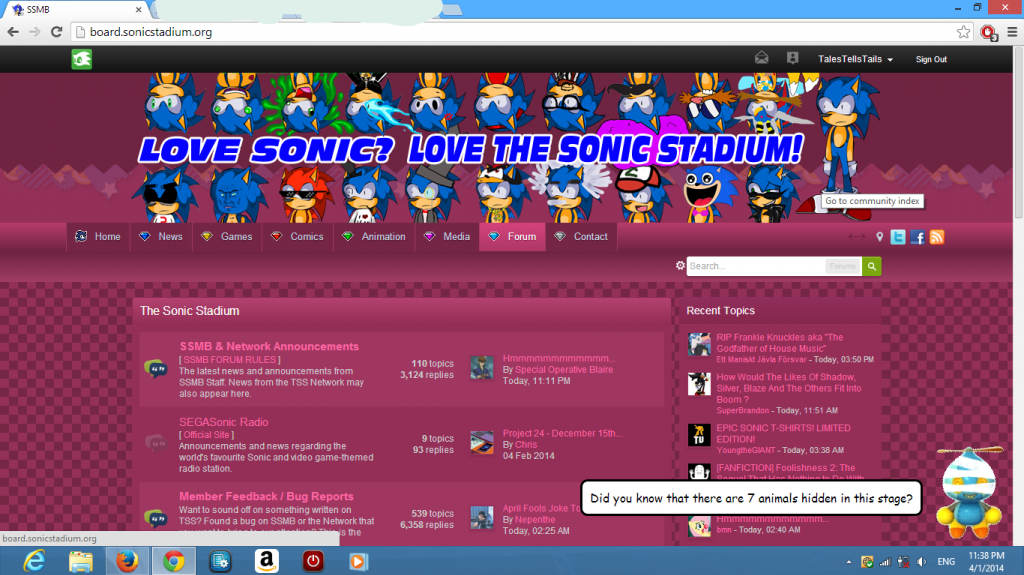Open the Games menu item
Viewport: 1024px width, 575px height.
pos(227,237)
